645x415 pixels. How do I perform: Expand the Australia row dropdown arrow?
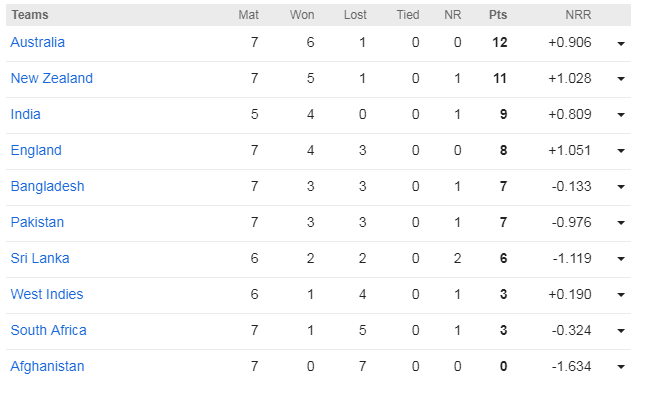621,44
